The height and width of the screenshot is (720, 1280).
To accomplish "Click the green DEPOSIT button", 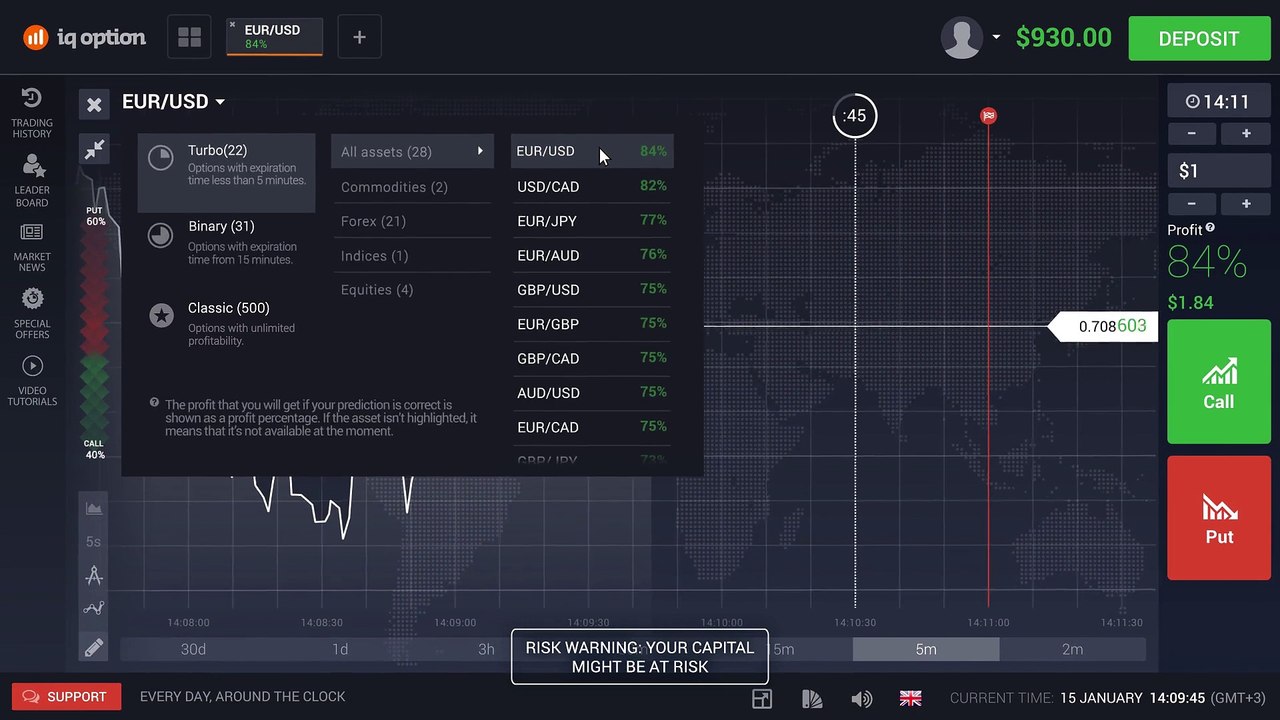I will coord(1198,38).
